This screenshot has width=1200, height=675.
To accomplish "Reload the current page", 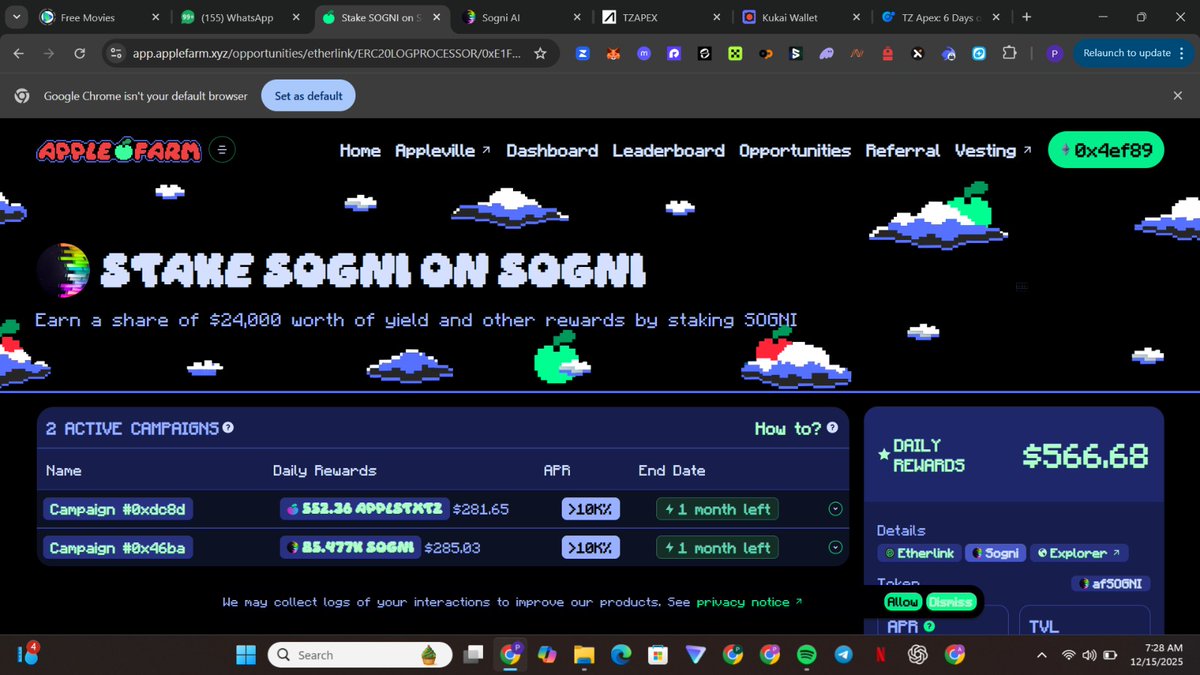I will [x=80, y=53].
